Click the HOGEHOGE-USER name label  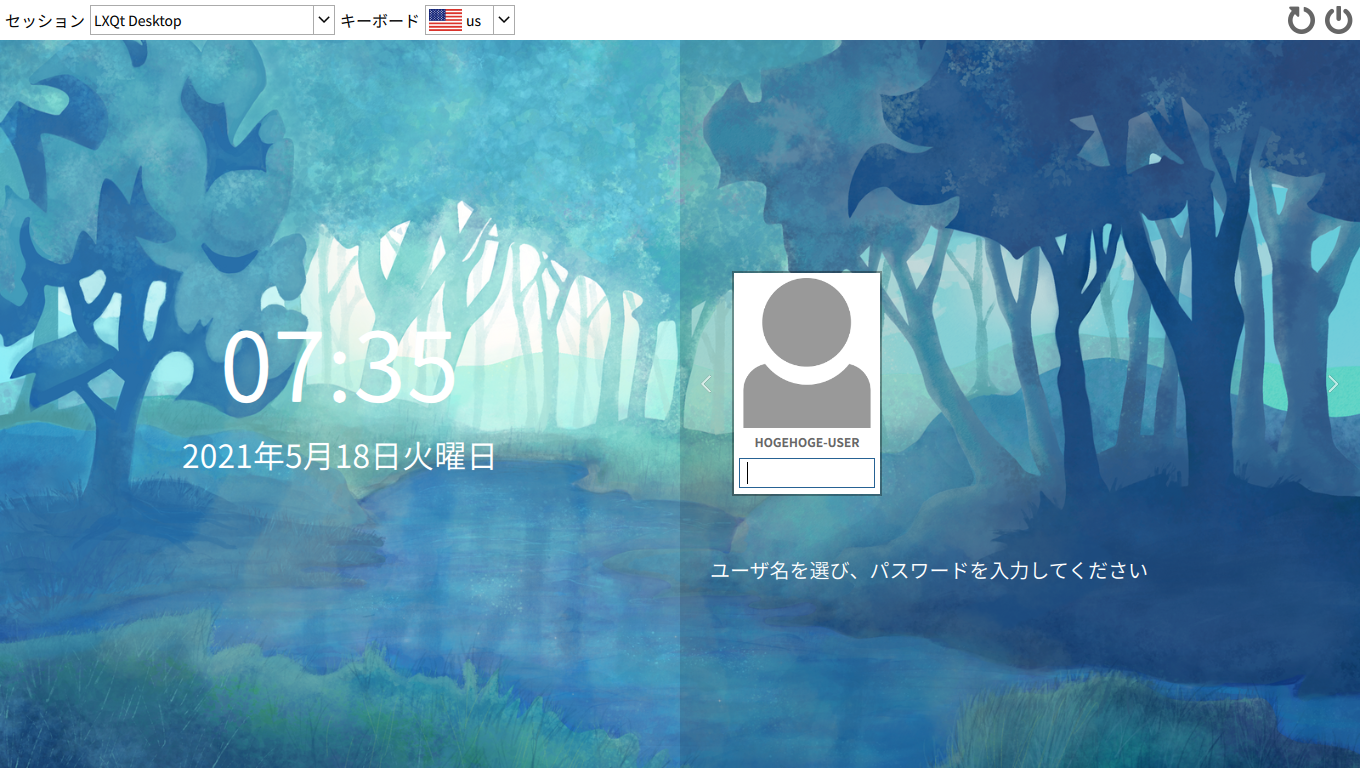807,443
